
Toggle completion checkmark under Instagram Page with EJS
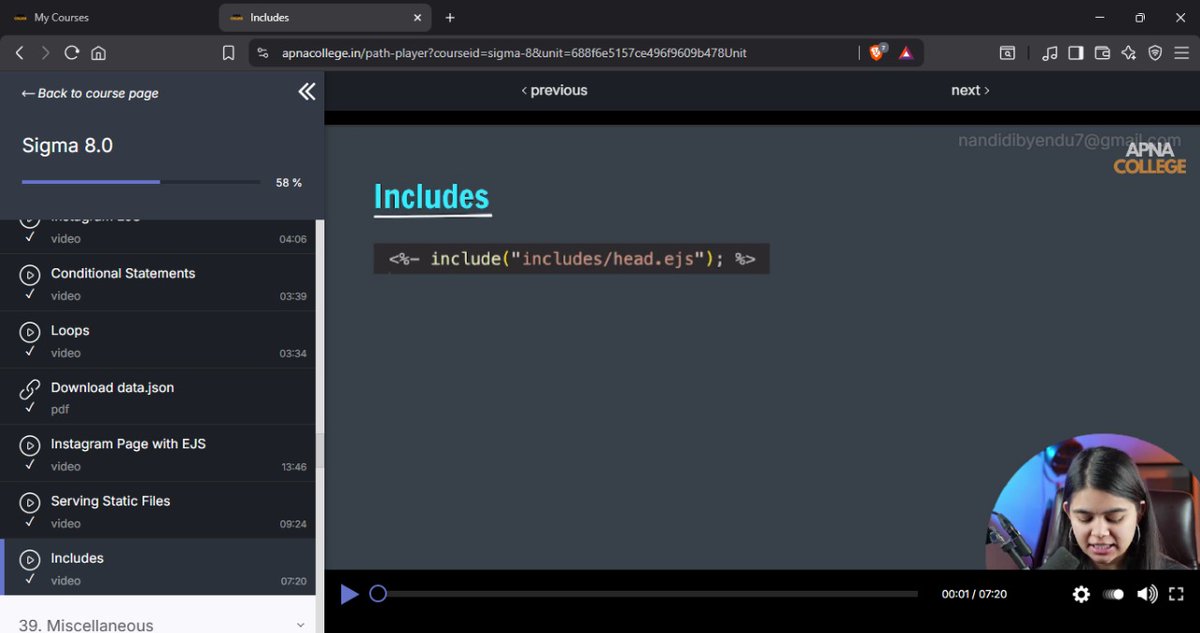(30, 466)
